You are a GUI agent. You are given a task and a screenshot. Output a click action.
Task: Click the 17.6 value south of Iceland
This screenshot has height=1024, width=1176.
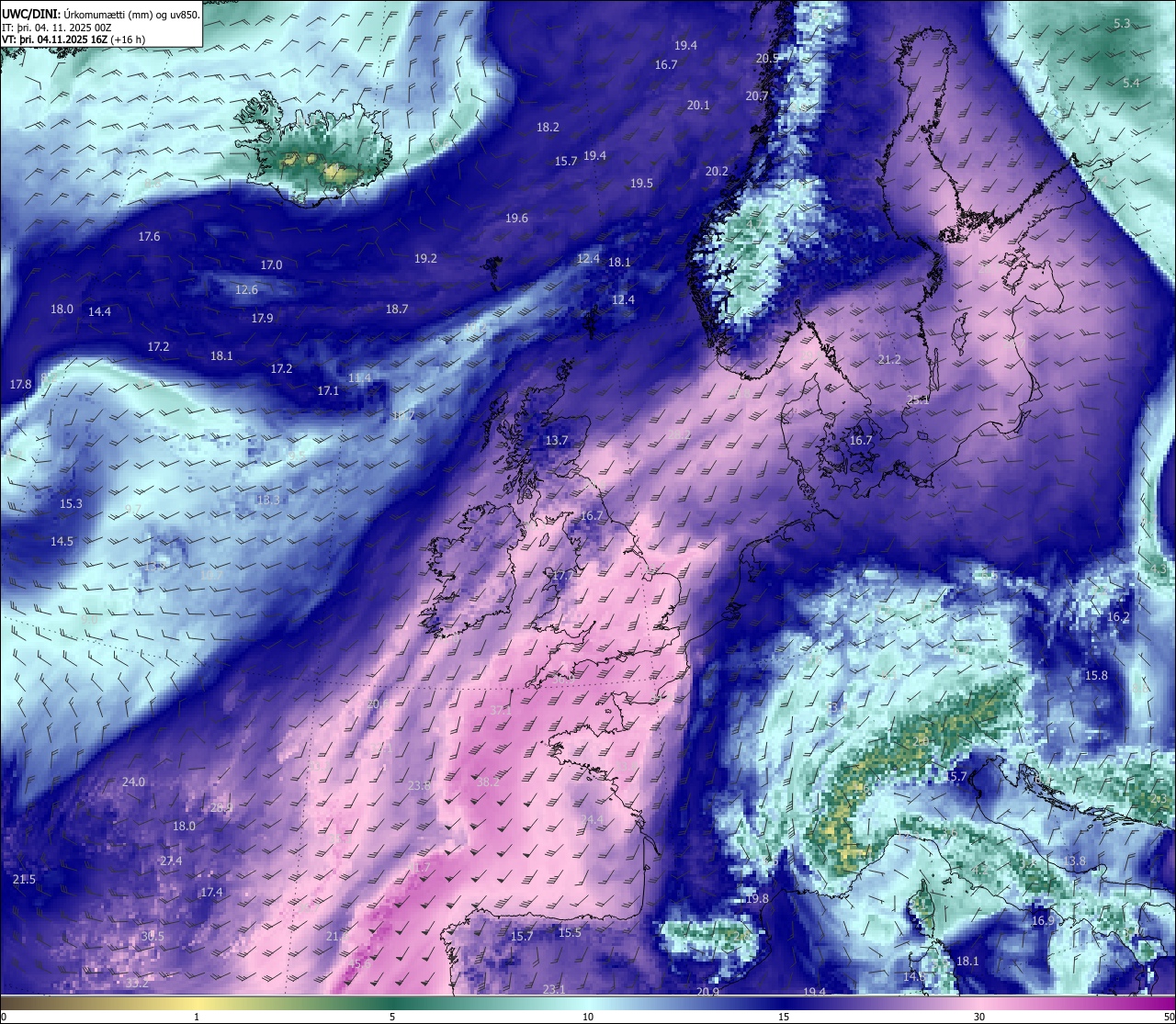click(x=149, y=236)
